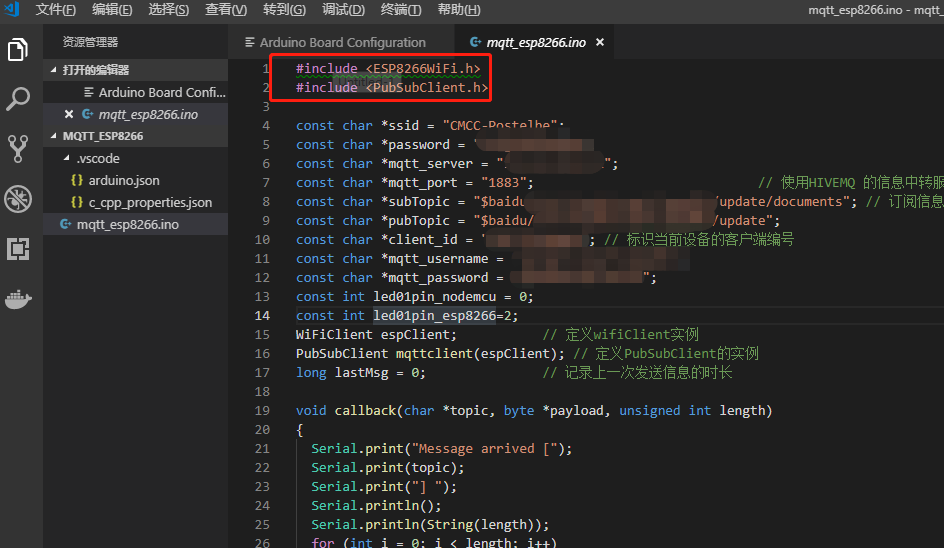Click the 定义wifiClient实例 comment

pos(621,334)
